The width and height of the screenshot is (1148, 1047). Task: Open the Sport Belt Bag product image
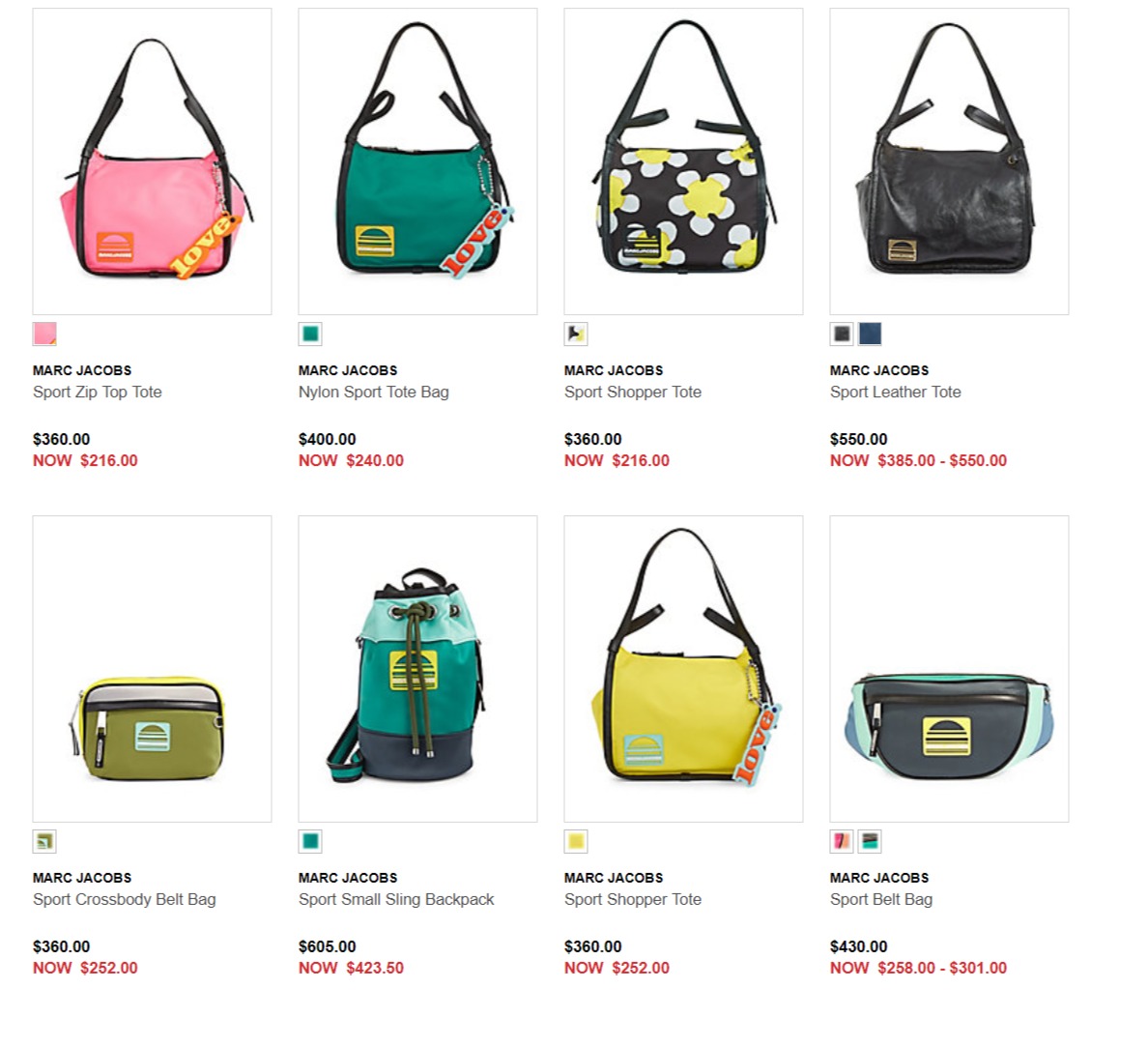[950, 669]
